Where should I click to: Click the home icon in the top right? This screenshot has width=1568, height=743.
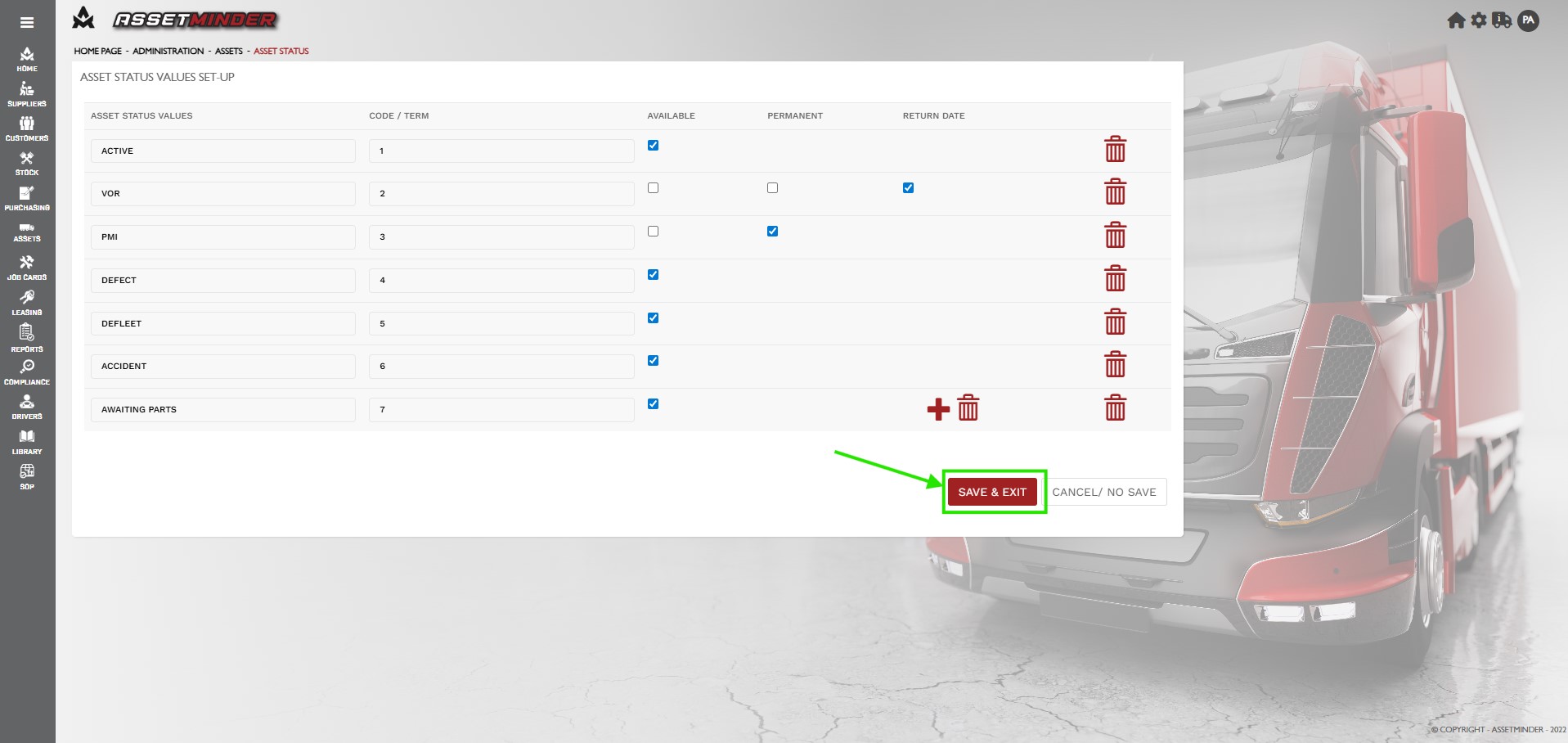click(x=1456, y=20)
